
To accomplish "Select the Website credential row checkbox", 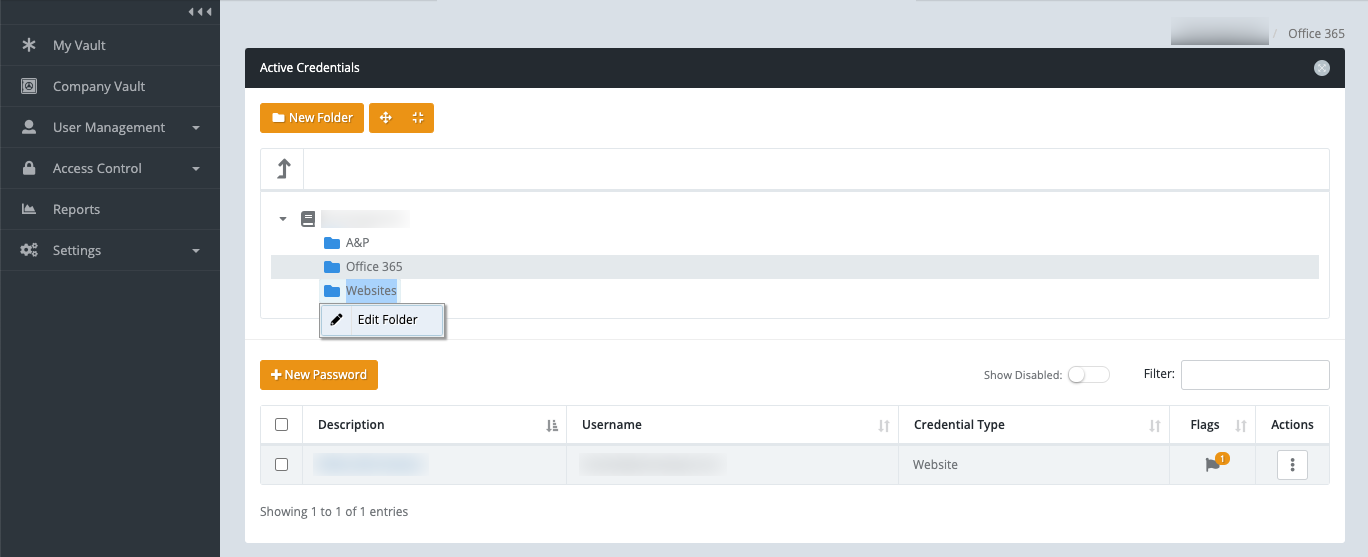I will point(281,464).
